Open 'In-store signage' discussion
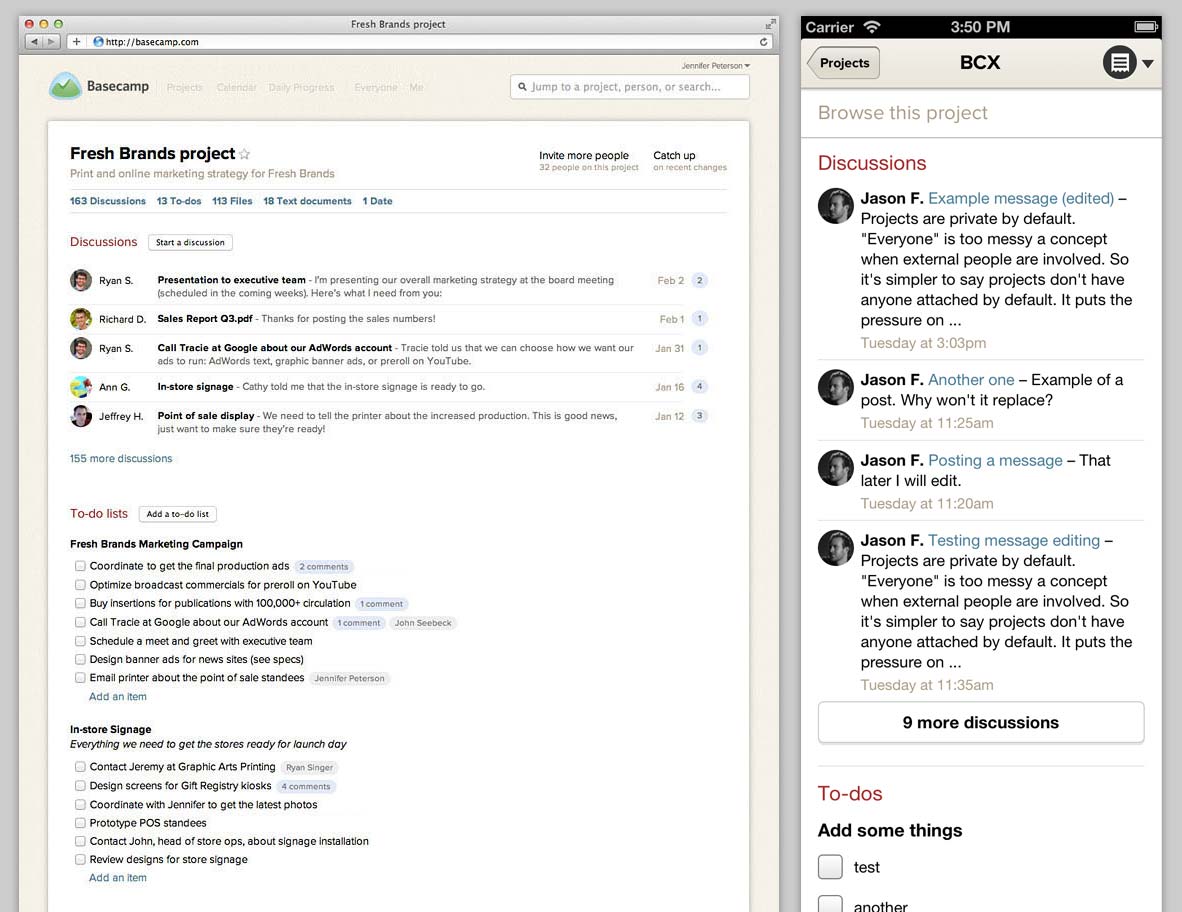1182x912 pixels. (x=195, y=387)
